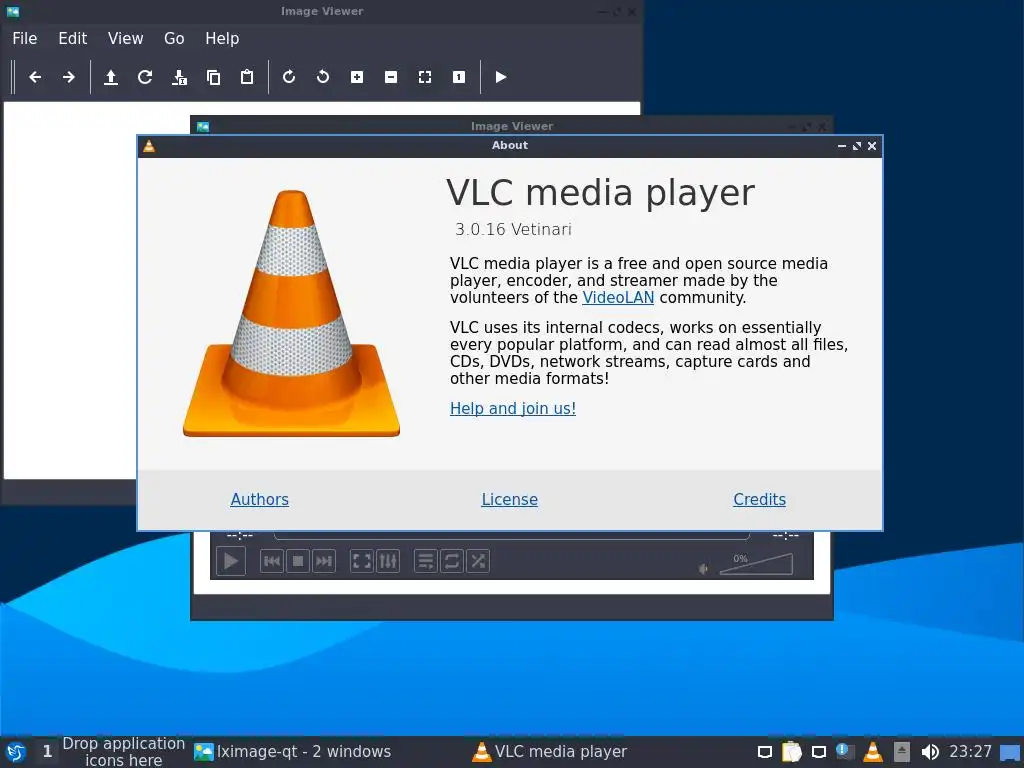Reload the image in Image Viewer toolbar

145,77
